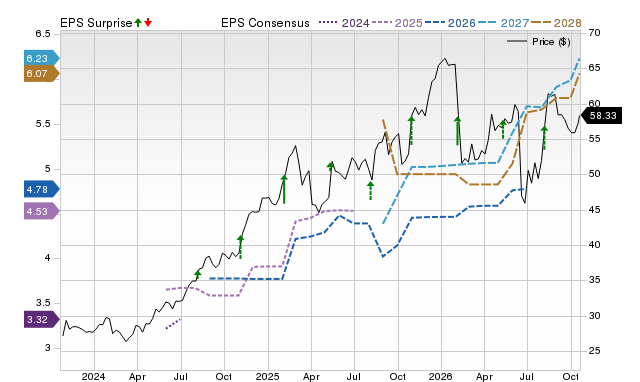Viewport: 640px width, 382px height.
Task: Click the 65 label on the price axis
Action: click(x=594, y=68)
